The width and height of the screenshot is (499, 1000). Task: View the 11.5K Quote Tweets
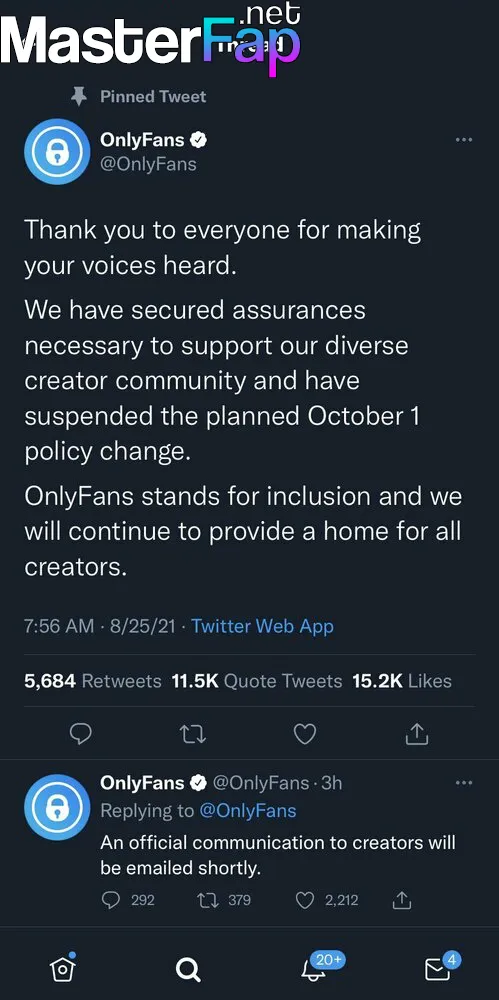click(257, 680)
